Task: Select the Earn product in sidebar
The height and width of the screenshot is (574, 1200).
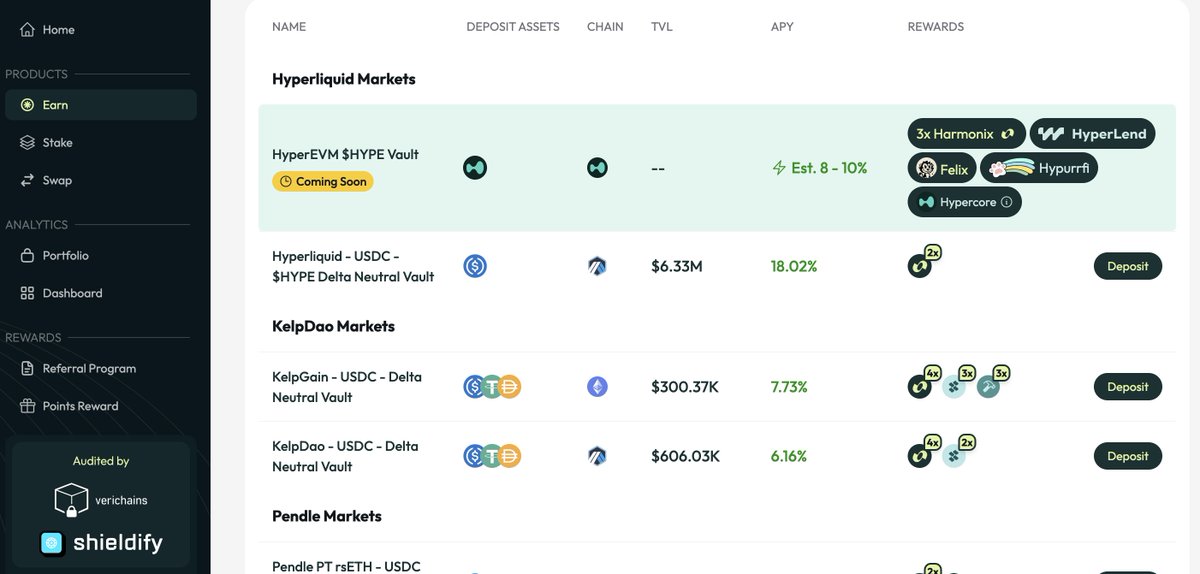Action: coord(100,105)
